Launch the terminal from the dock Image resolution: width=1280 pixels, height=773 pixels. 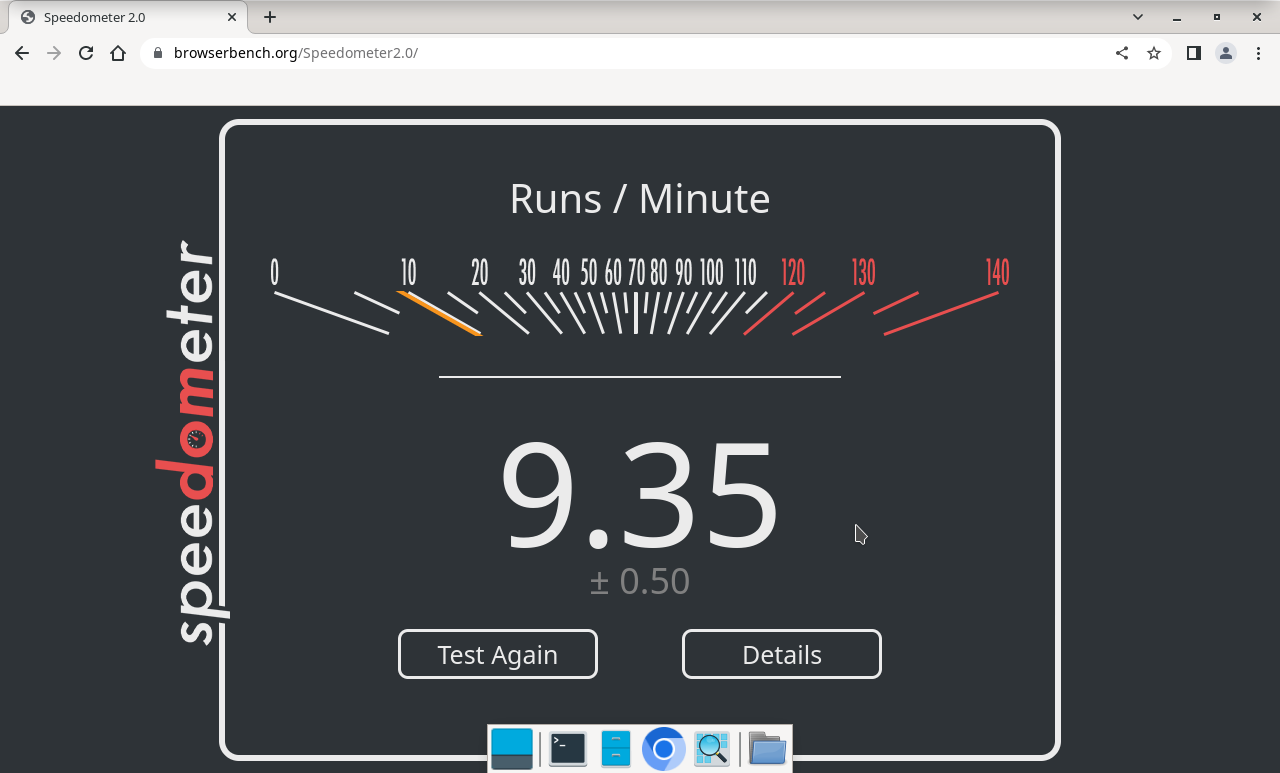click(x=568, y=749)
